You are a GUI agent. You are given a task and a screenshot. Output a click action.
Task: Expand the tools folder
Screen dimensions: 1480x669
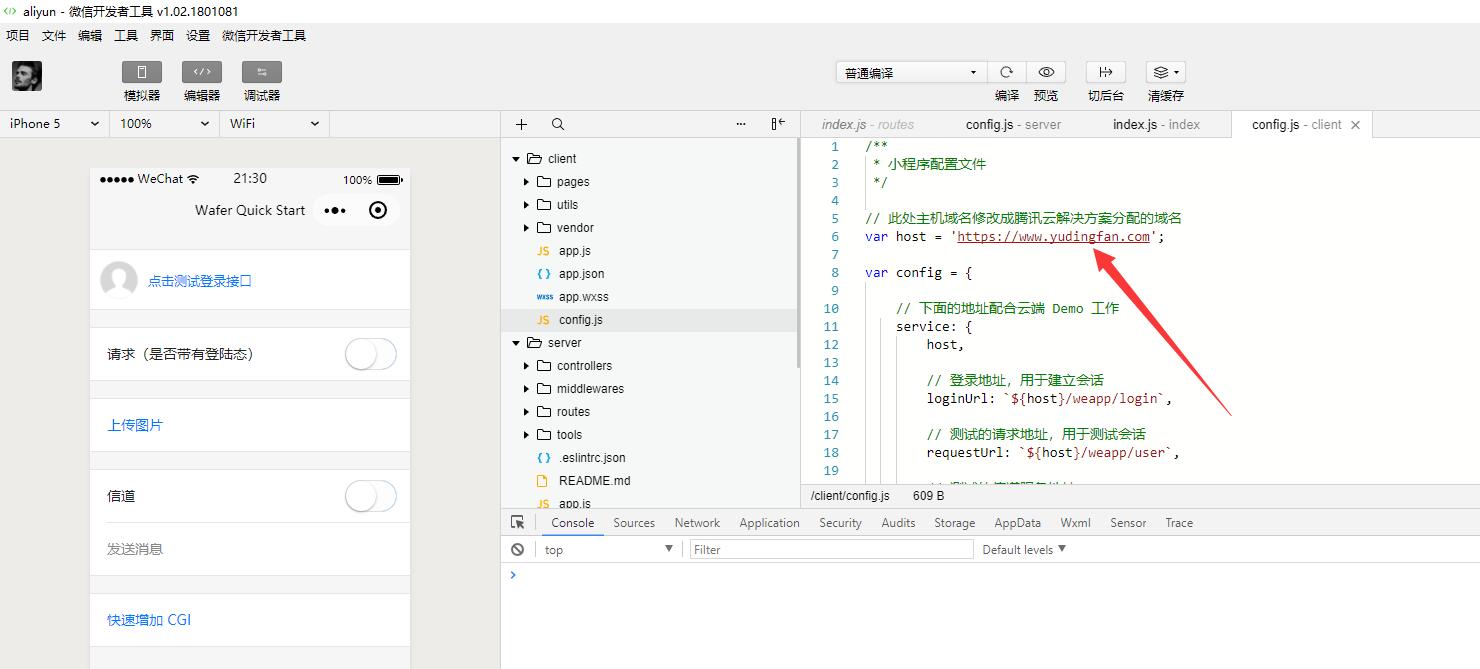tap(526, 435)
